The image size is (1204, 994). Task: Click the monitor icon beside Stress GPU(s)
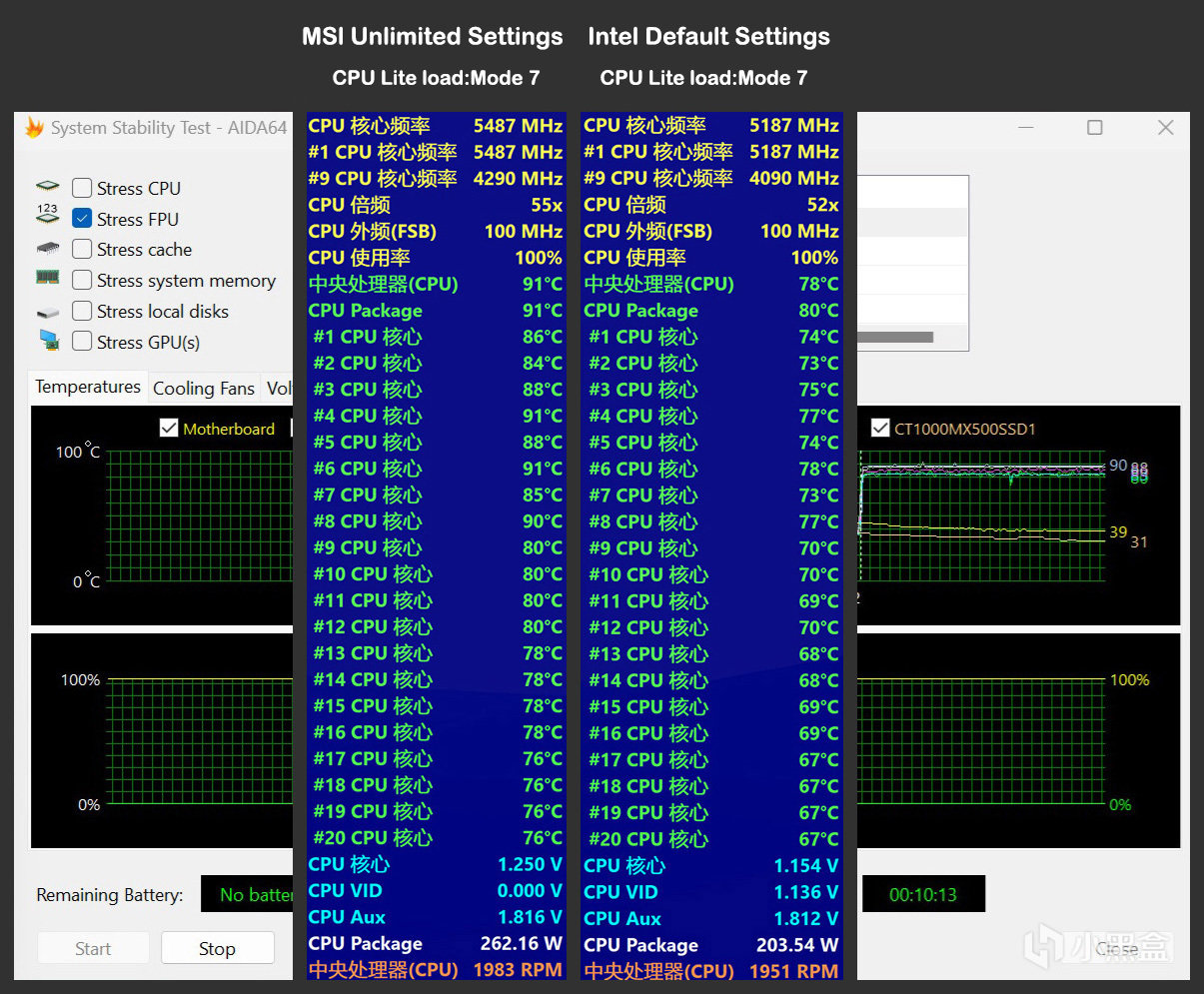point(49,341)
